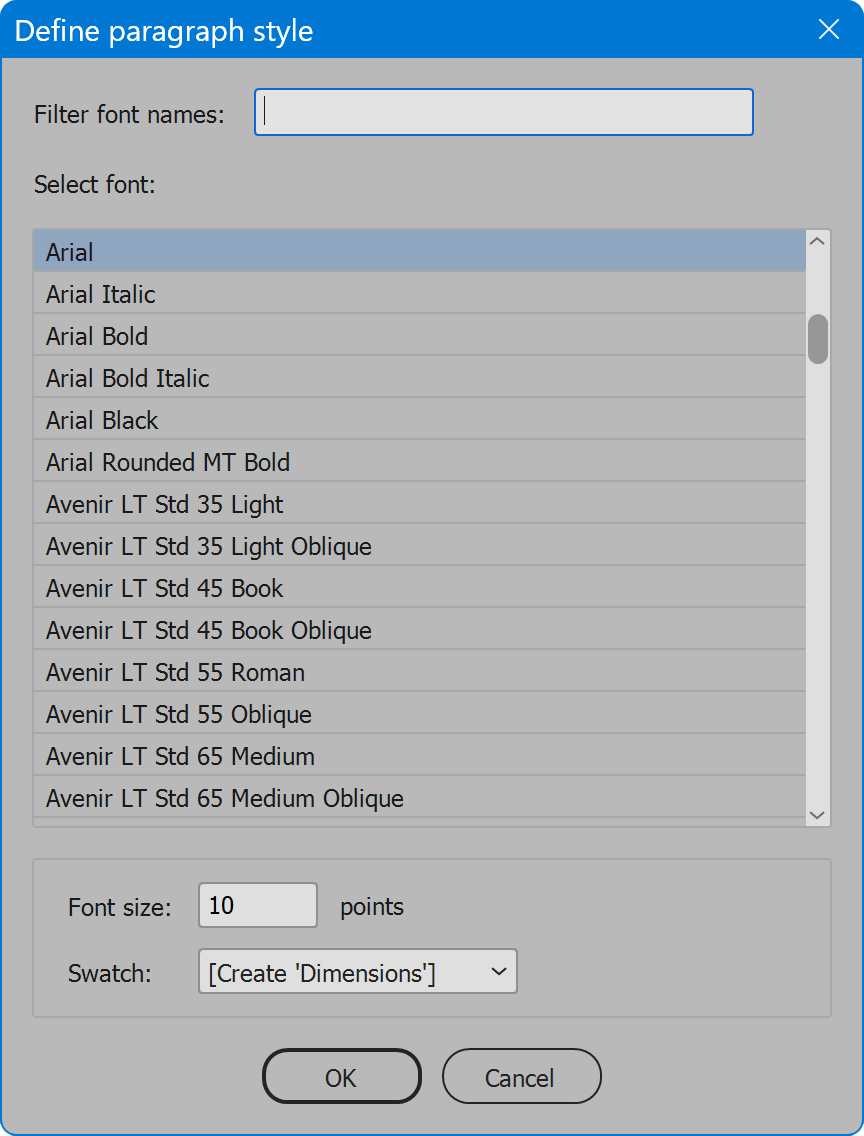Click the Font size input field
Image resolution: width=864 pixels, height=1136 pixels.
(x=258, y=905)
